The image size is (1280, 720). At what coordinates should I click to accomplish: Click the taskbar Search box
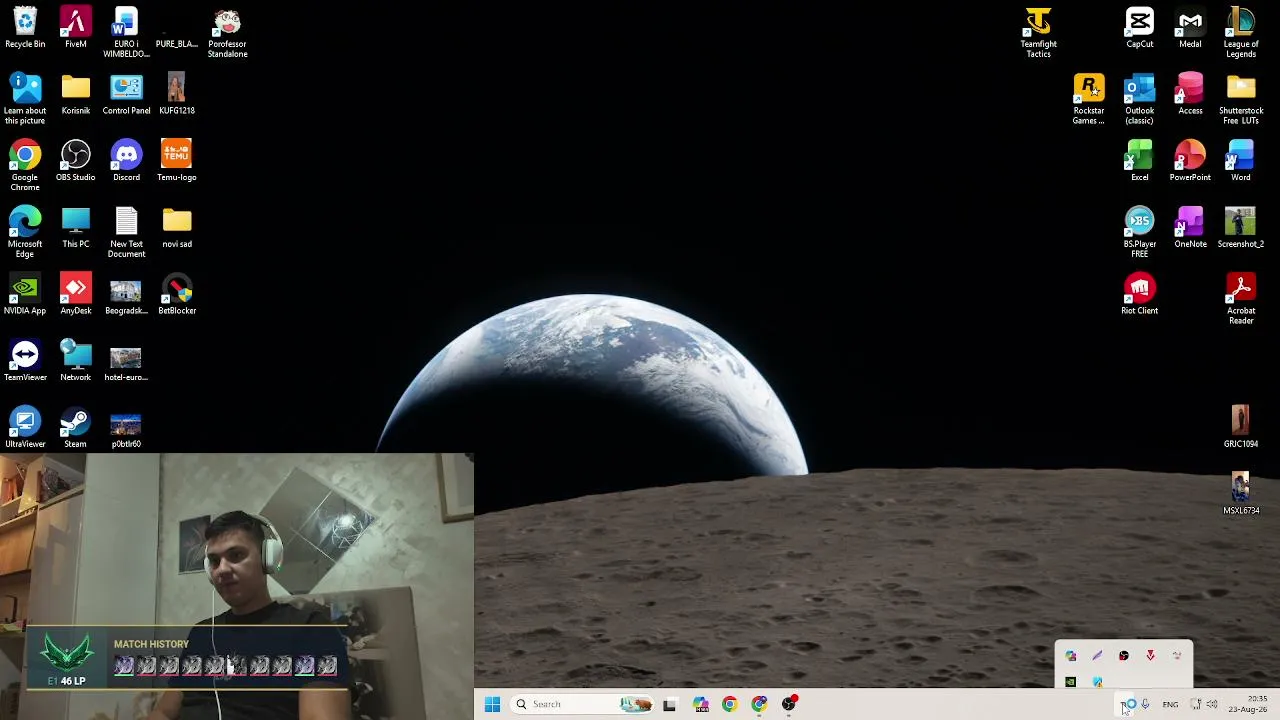(x=584, y=704)
